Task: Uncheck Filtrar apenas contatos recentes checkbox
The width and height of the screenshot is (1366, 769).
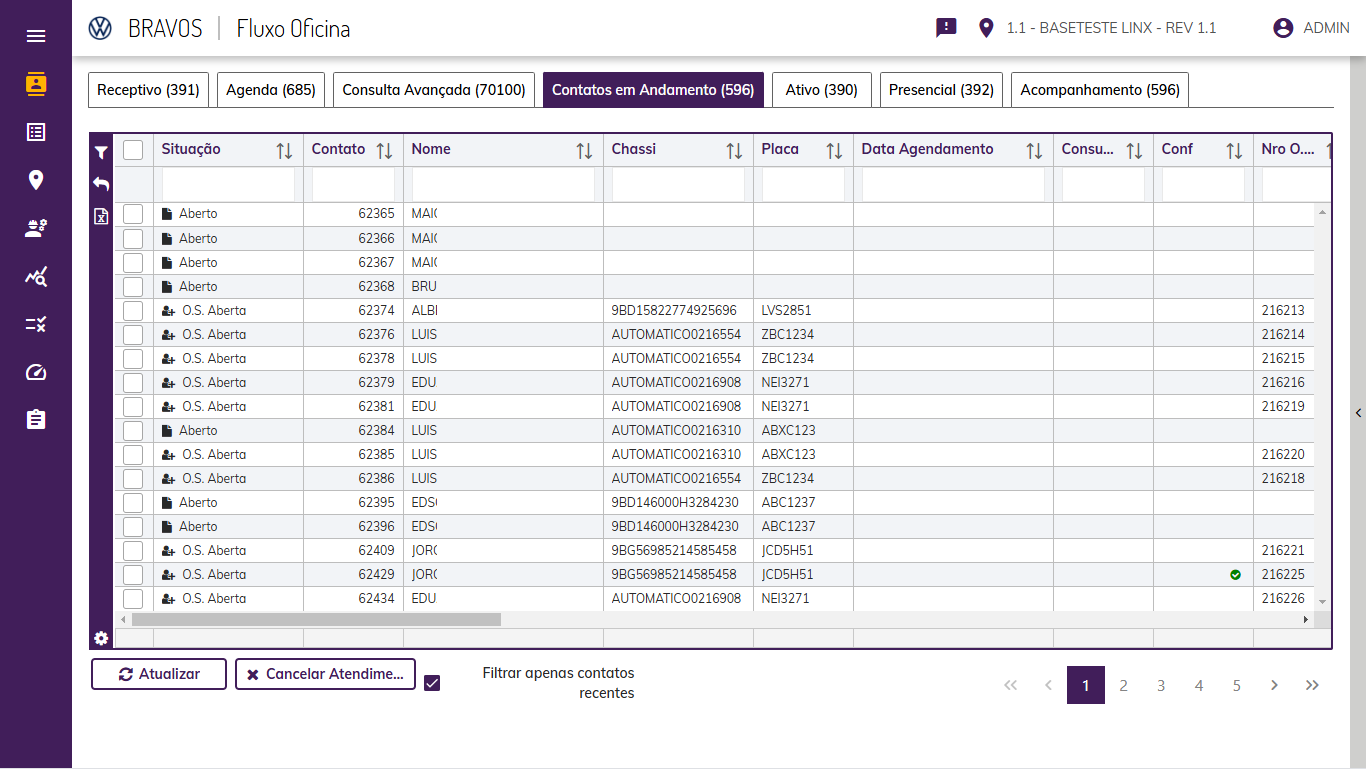Action: click(432, 683)
